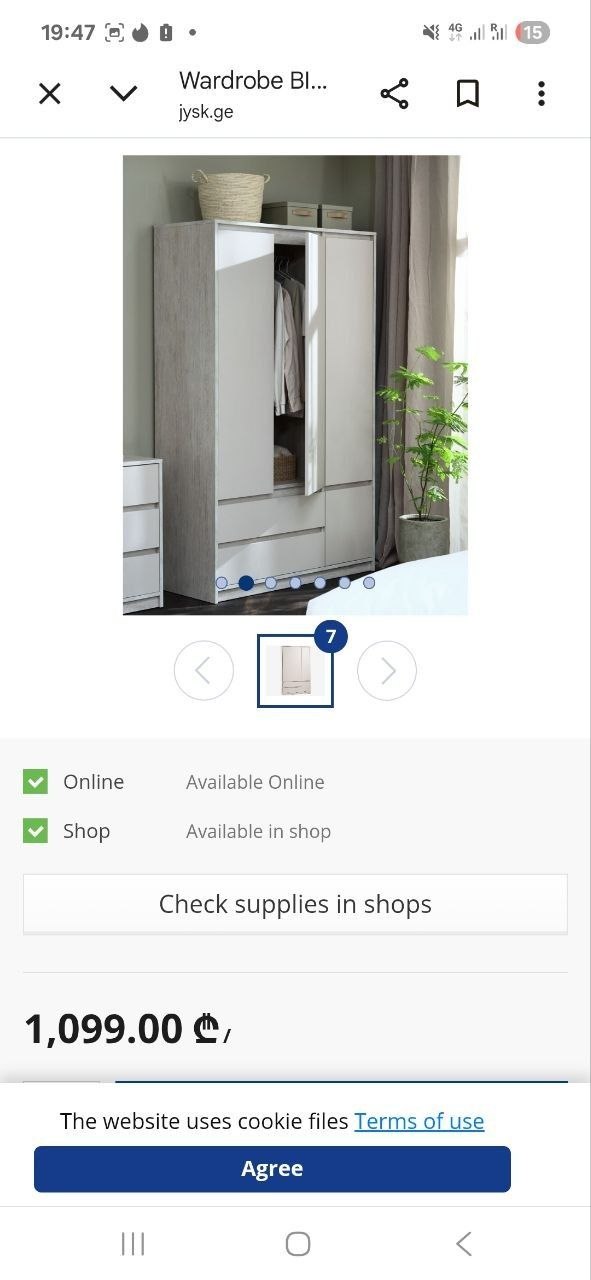The width and height of the screenshot is (591, 1280).
Task: Open the Terms of use link
Action: [419, 1121]
